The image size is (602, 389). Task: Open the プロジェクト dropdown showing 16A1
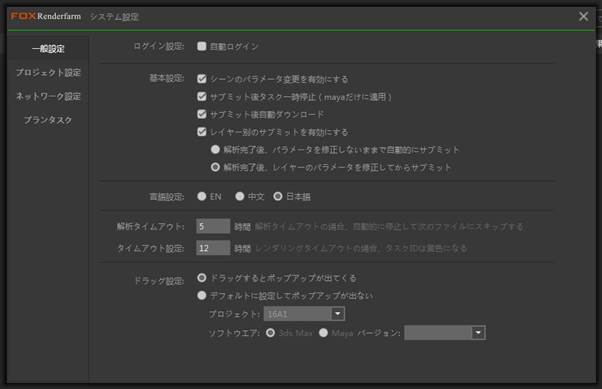tap(304, 314)
